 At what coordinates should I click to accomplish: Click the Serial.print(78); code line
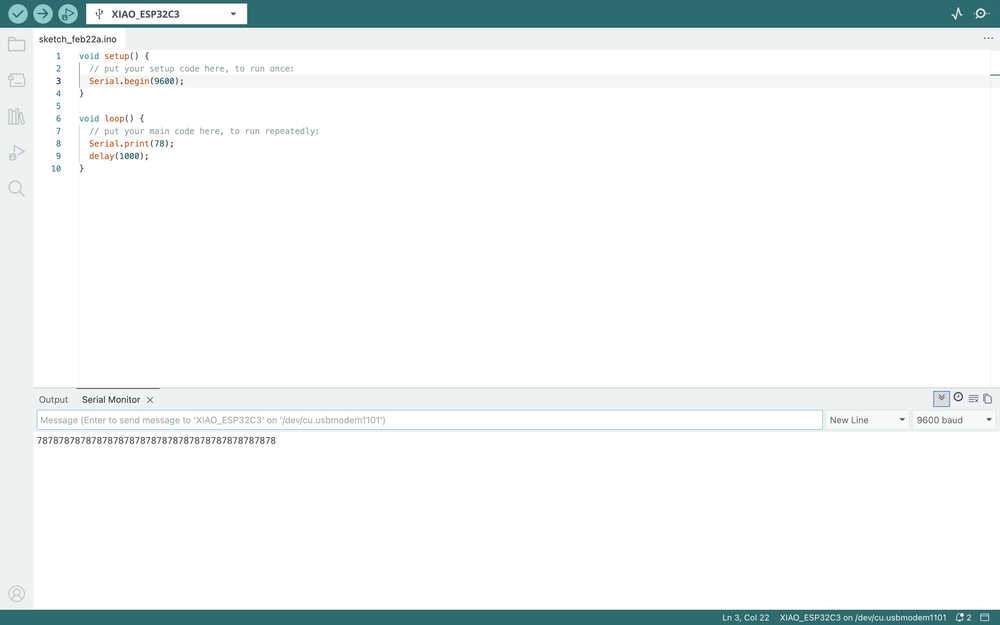tap(131, 143)
